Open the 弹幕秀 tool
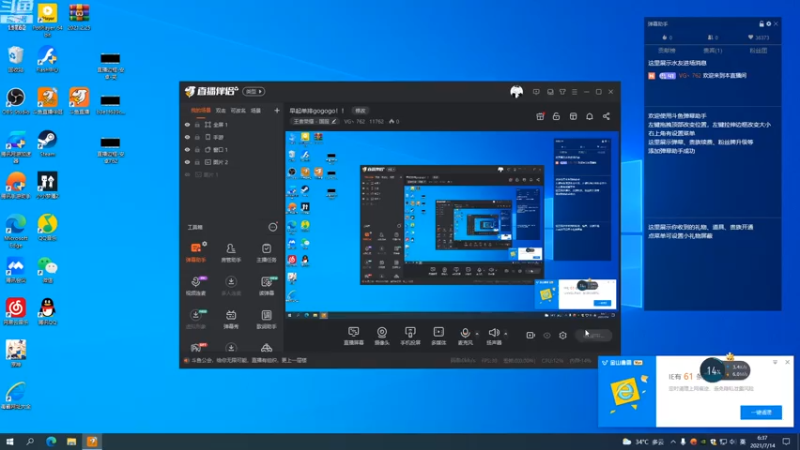Screen dimensions: 800x450 point(231,319)
